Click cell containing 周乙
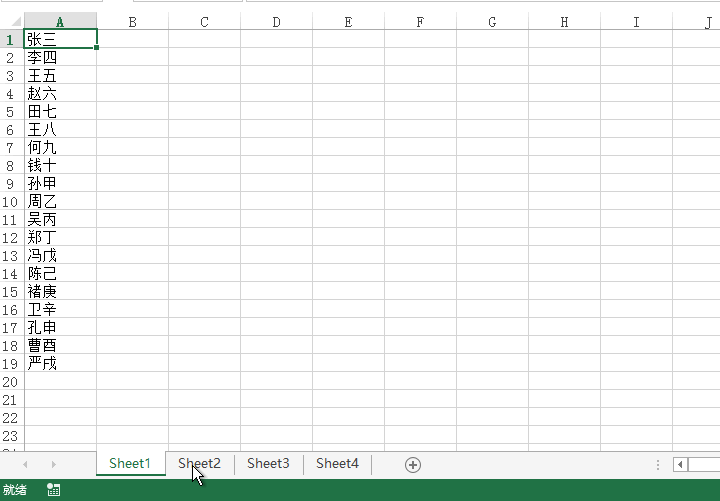This screenshot has width=720, height=501. click(x=60, y=202)
